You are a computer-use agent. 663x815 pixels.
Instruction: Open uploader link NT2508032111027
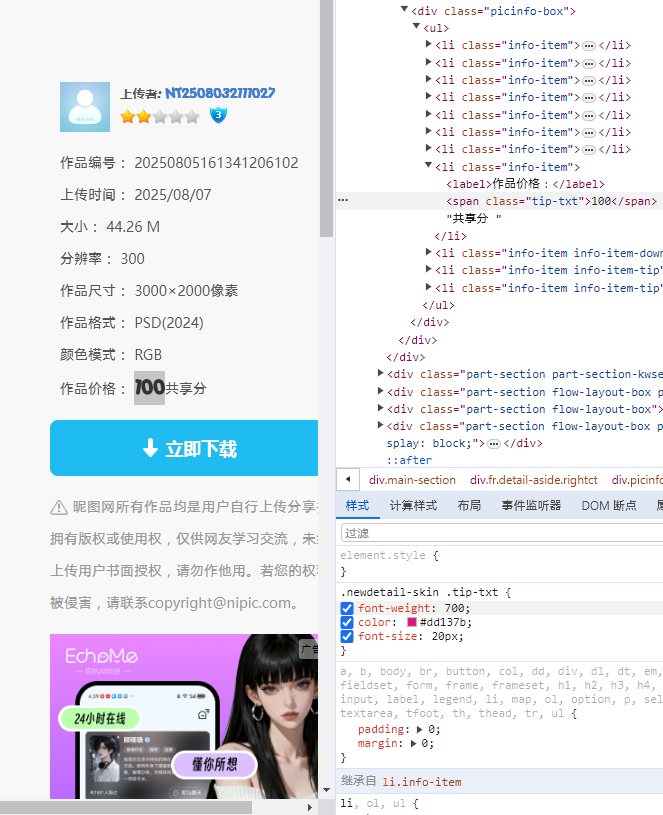point(220,93)
